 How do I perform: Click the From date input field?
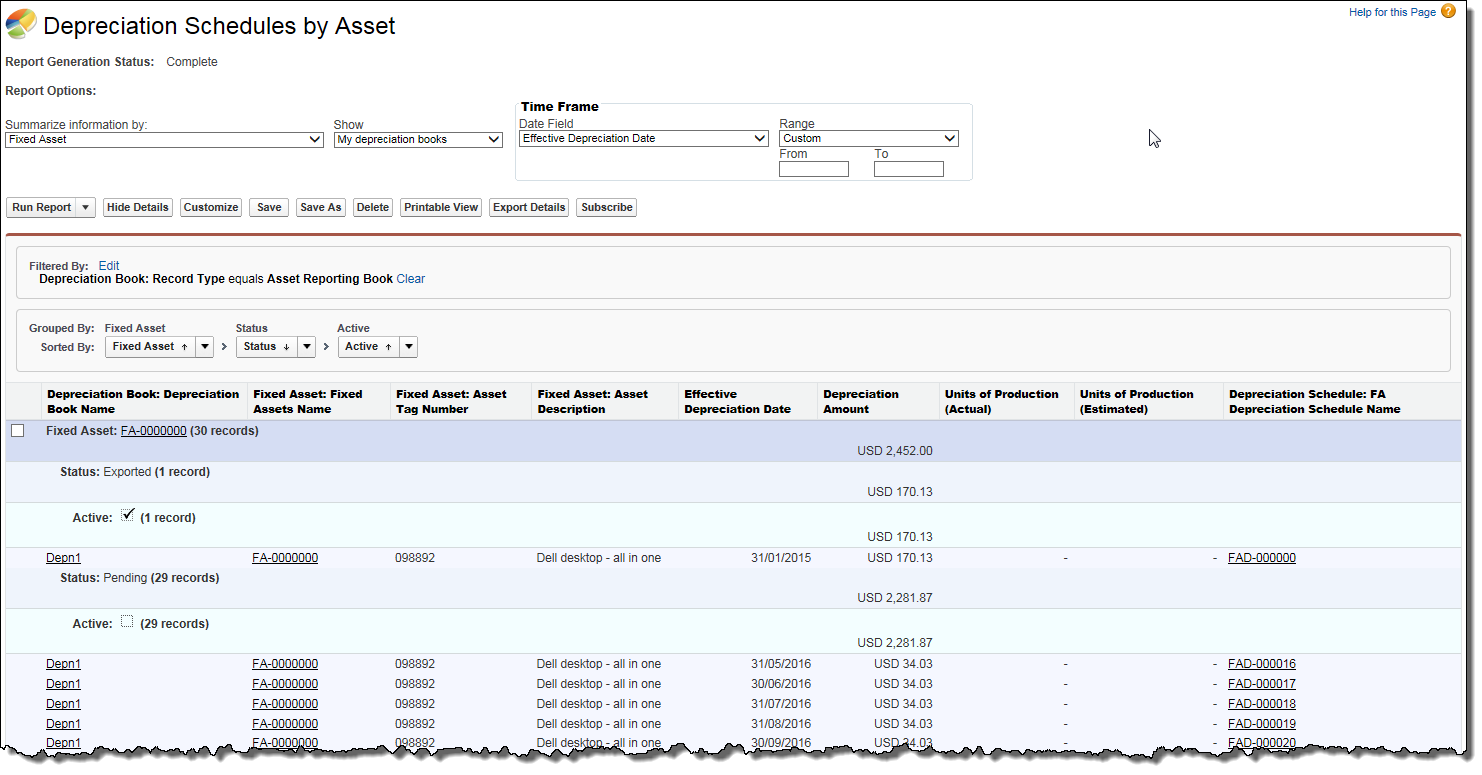tap(813, 170)
